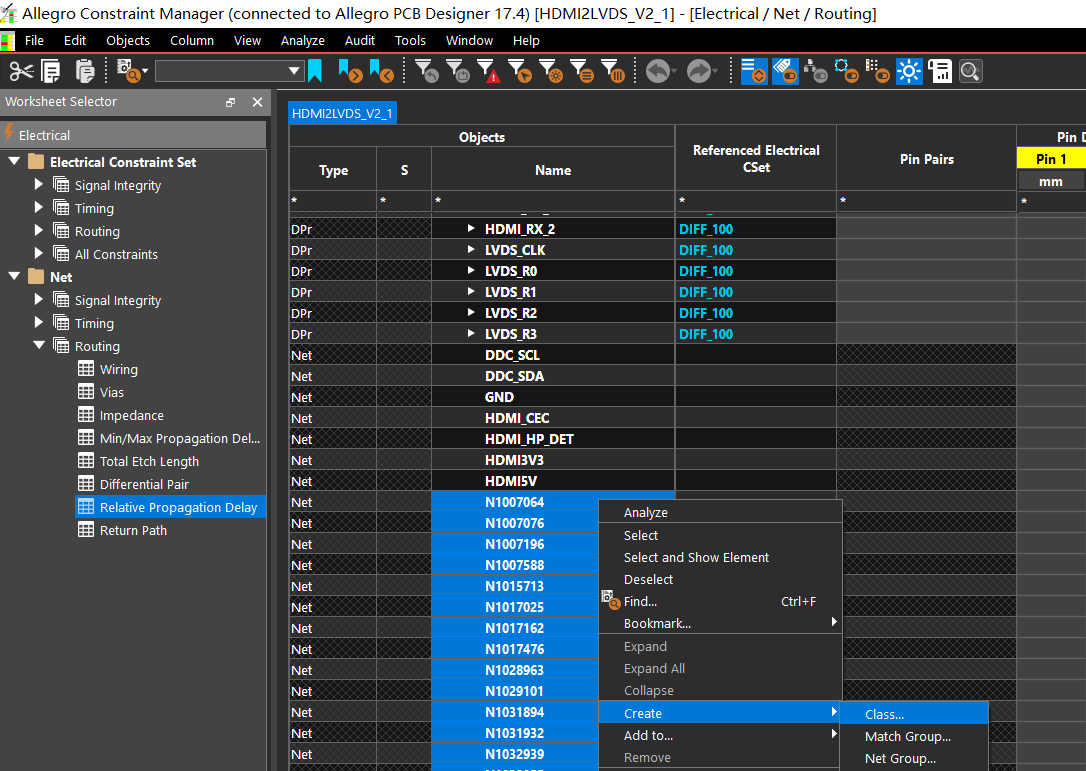Expand Signal Integrity under Net

point(39,299)
